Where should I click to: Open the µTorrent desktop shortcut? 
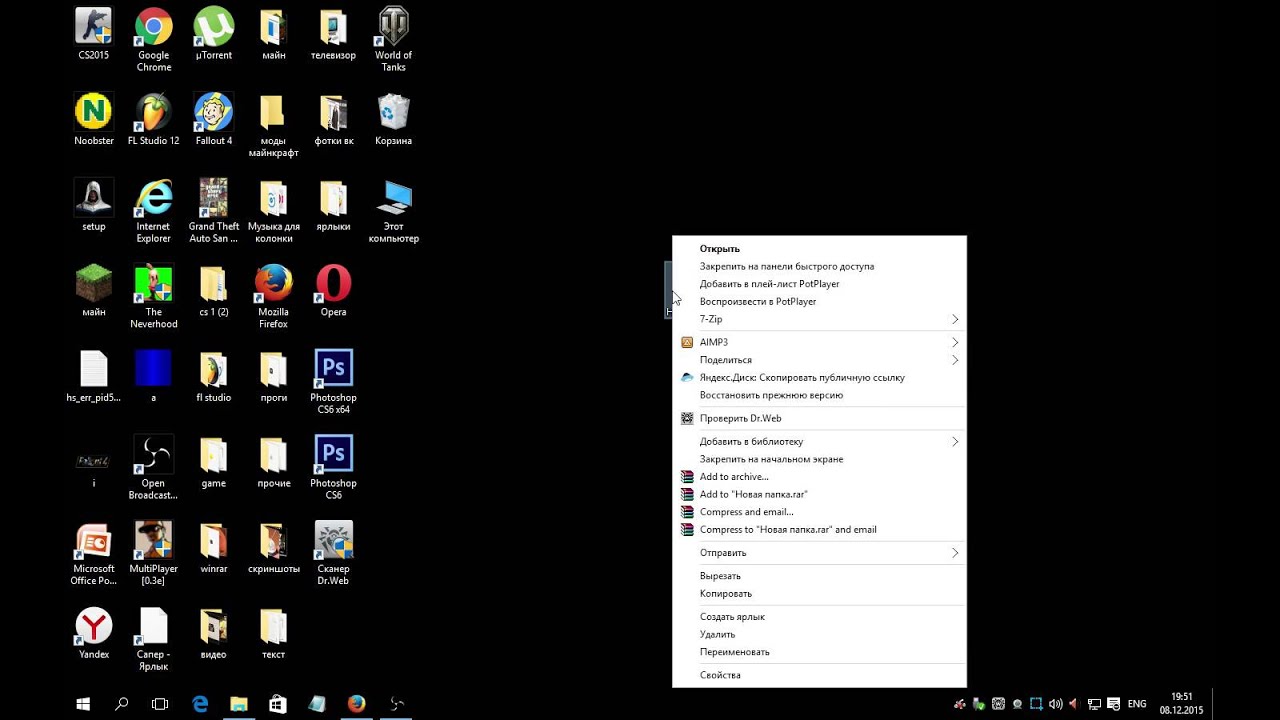213,33
